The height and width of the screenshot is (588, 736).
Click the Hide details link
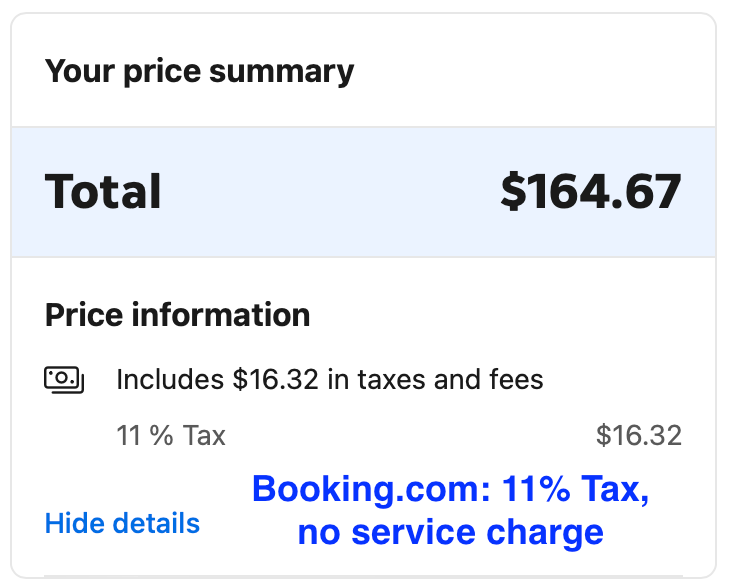pyautogui.click(x=122, y=523)
